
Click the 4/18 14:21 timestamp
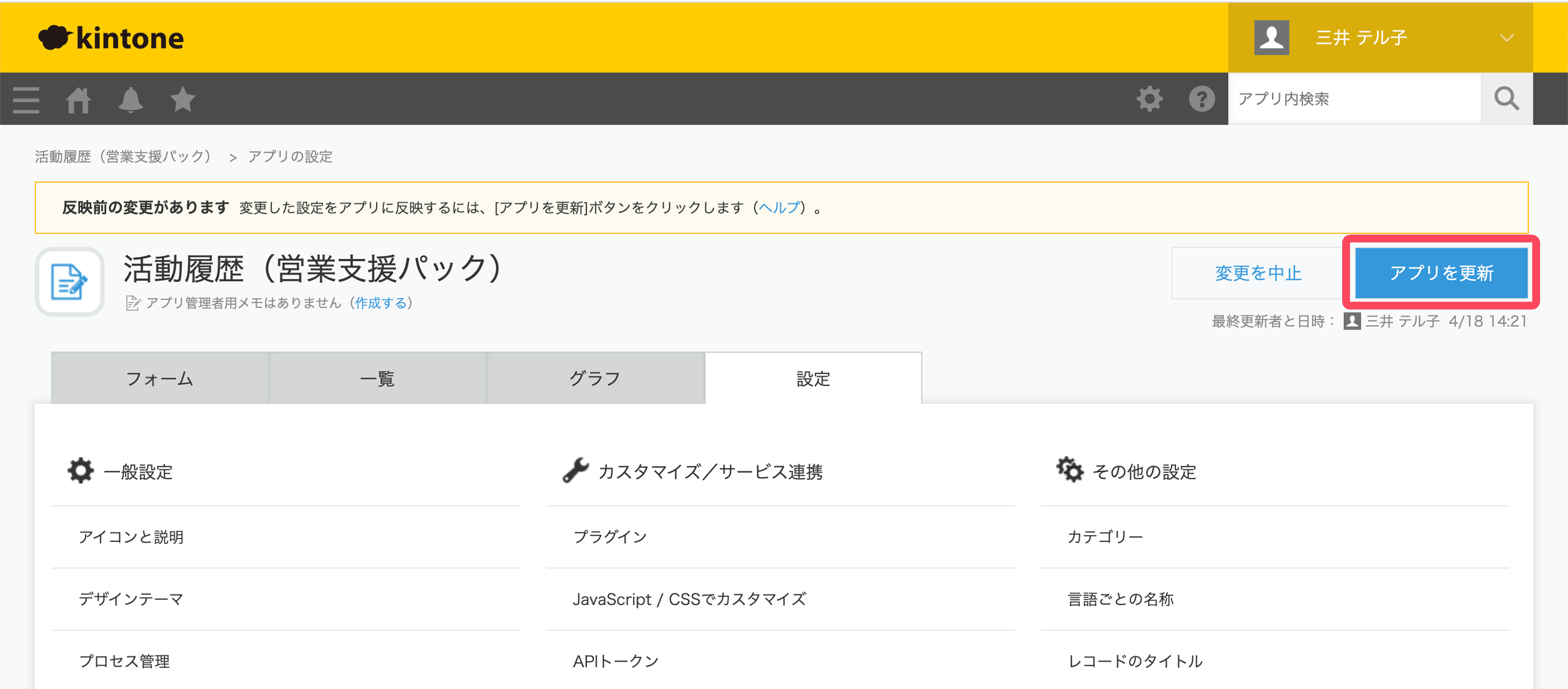pyautogui.click(x=1488, y=321)
